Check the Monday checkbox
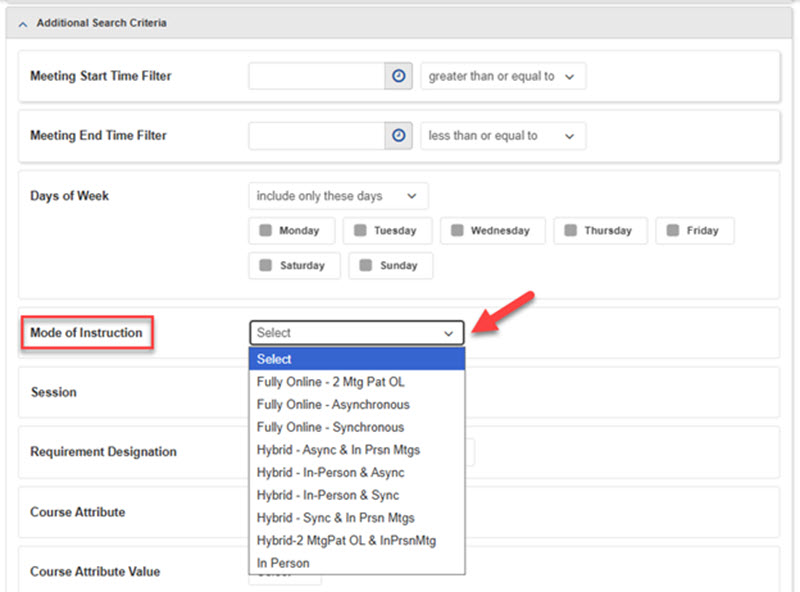Image resolution: width=800 pixels, height=592 pixels. 266,230
